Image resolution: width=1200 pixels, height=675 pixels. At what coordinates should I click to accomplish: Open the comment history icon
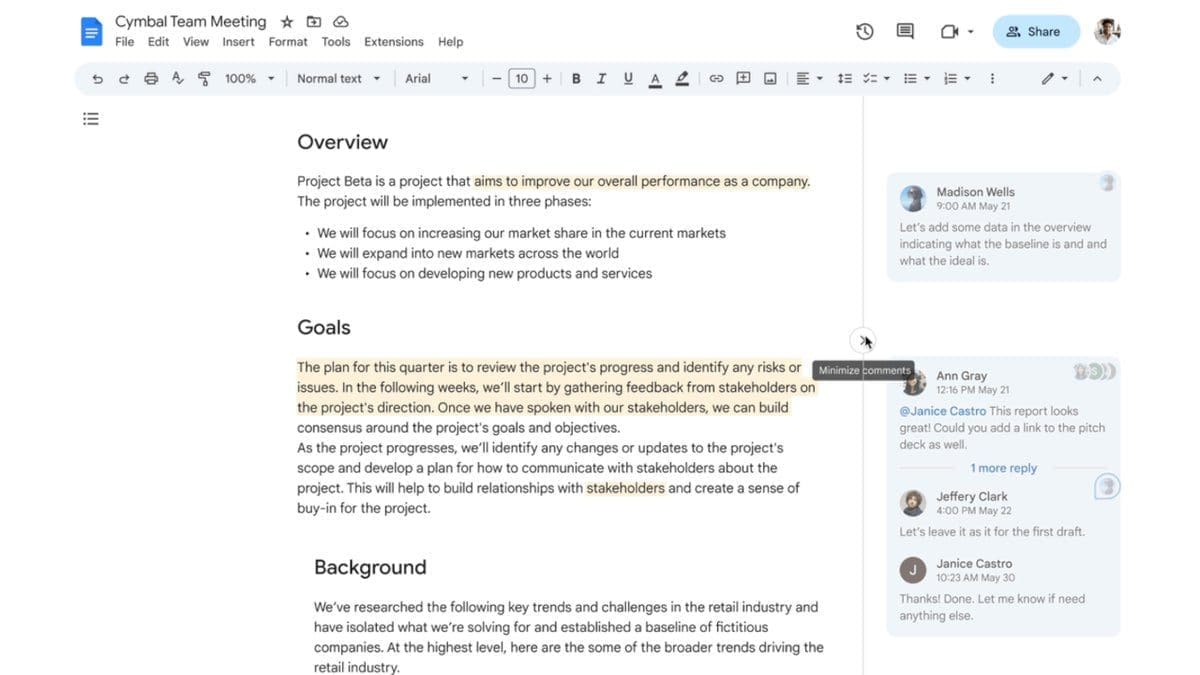click(905, 31)
